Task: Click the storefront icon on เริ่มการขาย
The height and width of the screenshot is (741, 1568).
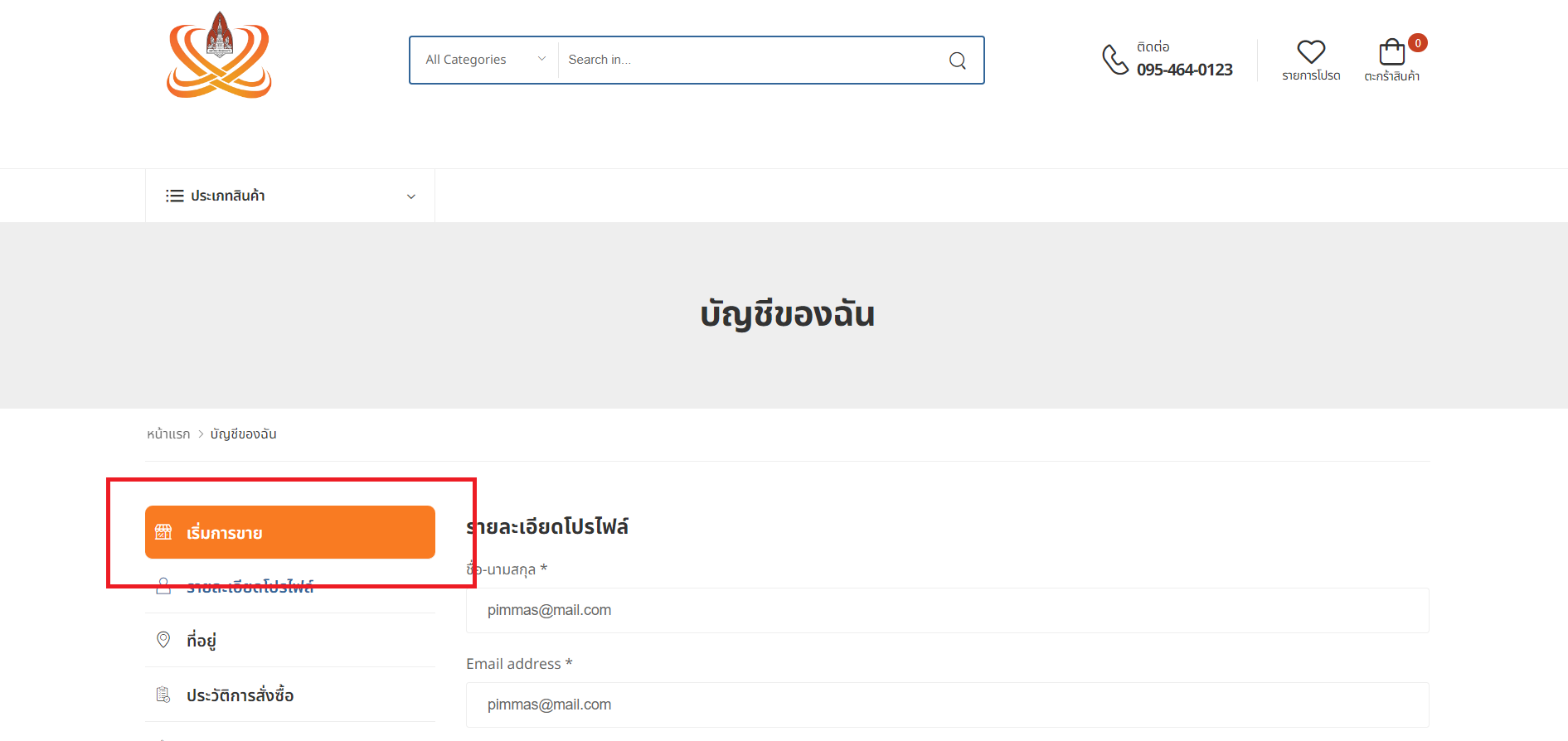Action: [x=163, y=532]
